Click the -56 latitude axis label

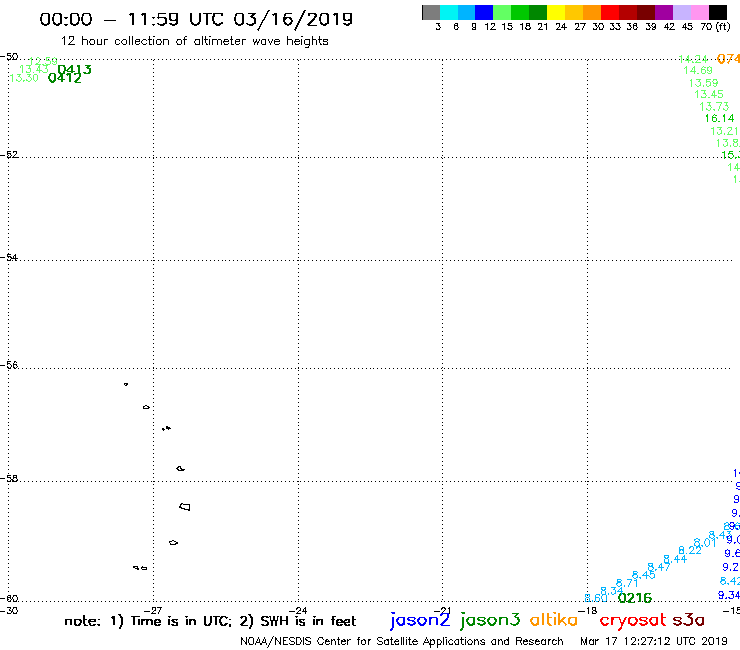pyautogui.click(x=9, y=365)
